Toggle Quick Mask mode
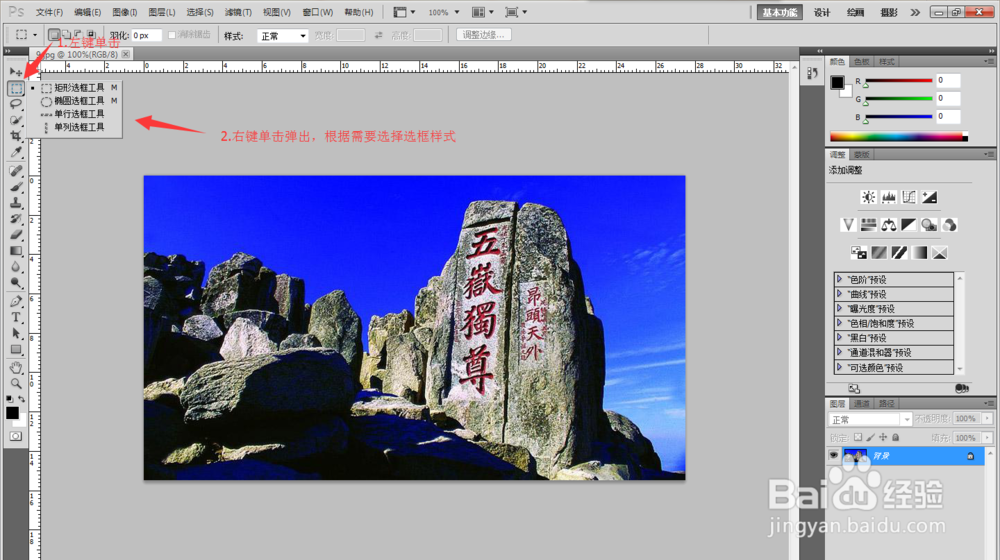 coord(16,436)
